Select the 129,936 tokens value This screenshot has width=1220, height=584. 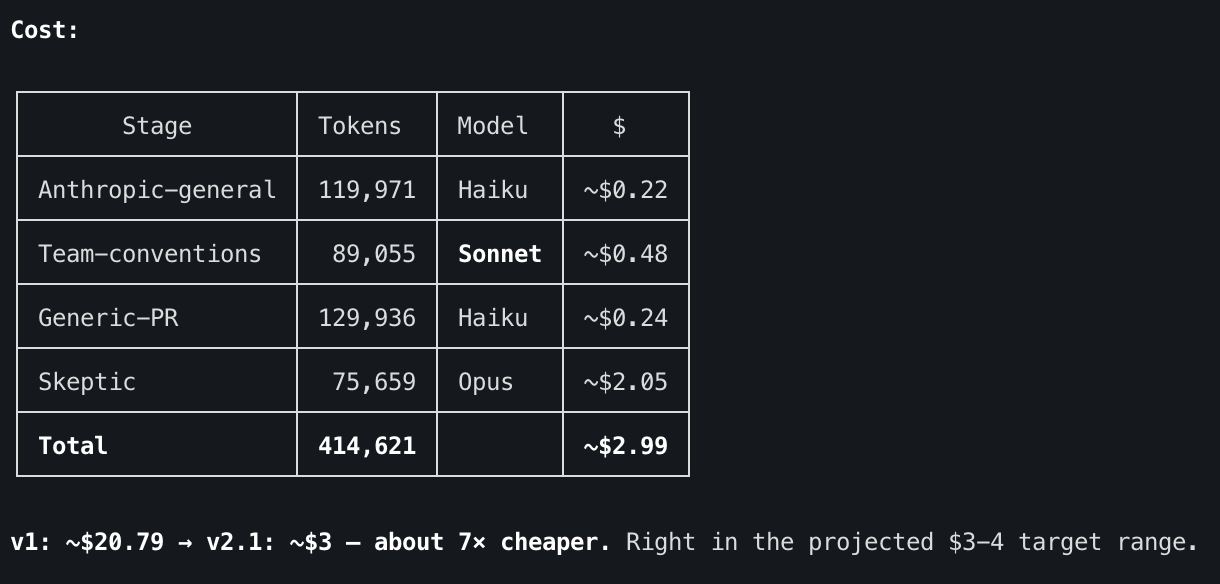(x=367, y=318)
